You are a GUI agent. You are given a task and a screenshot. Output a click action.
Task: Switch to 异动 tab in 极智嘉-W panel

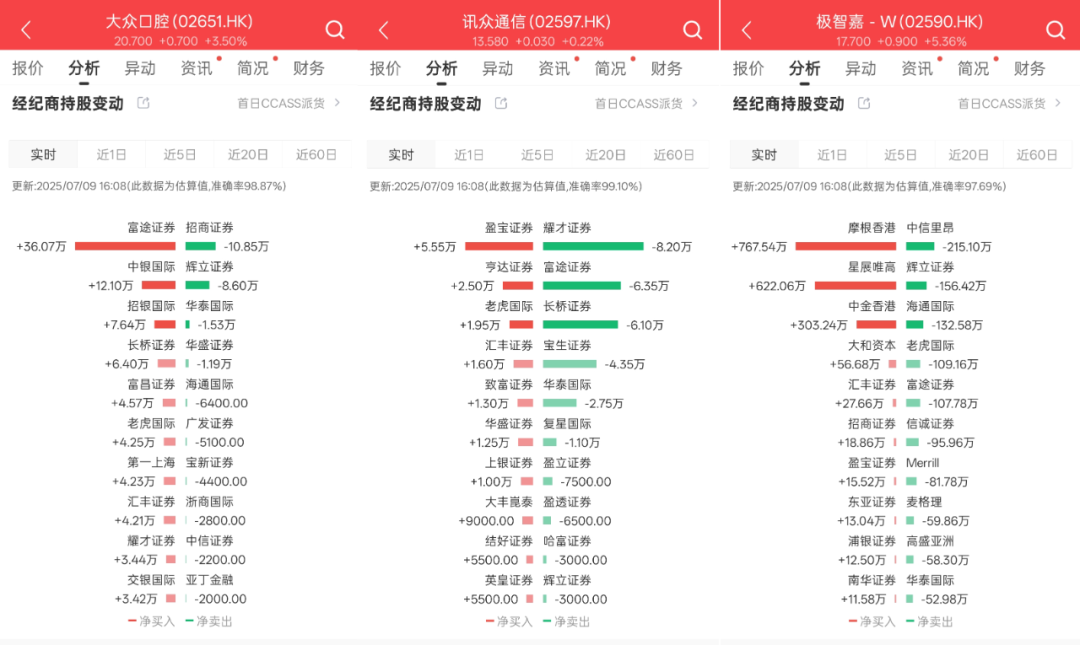coord(860,68)
